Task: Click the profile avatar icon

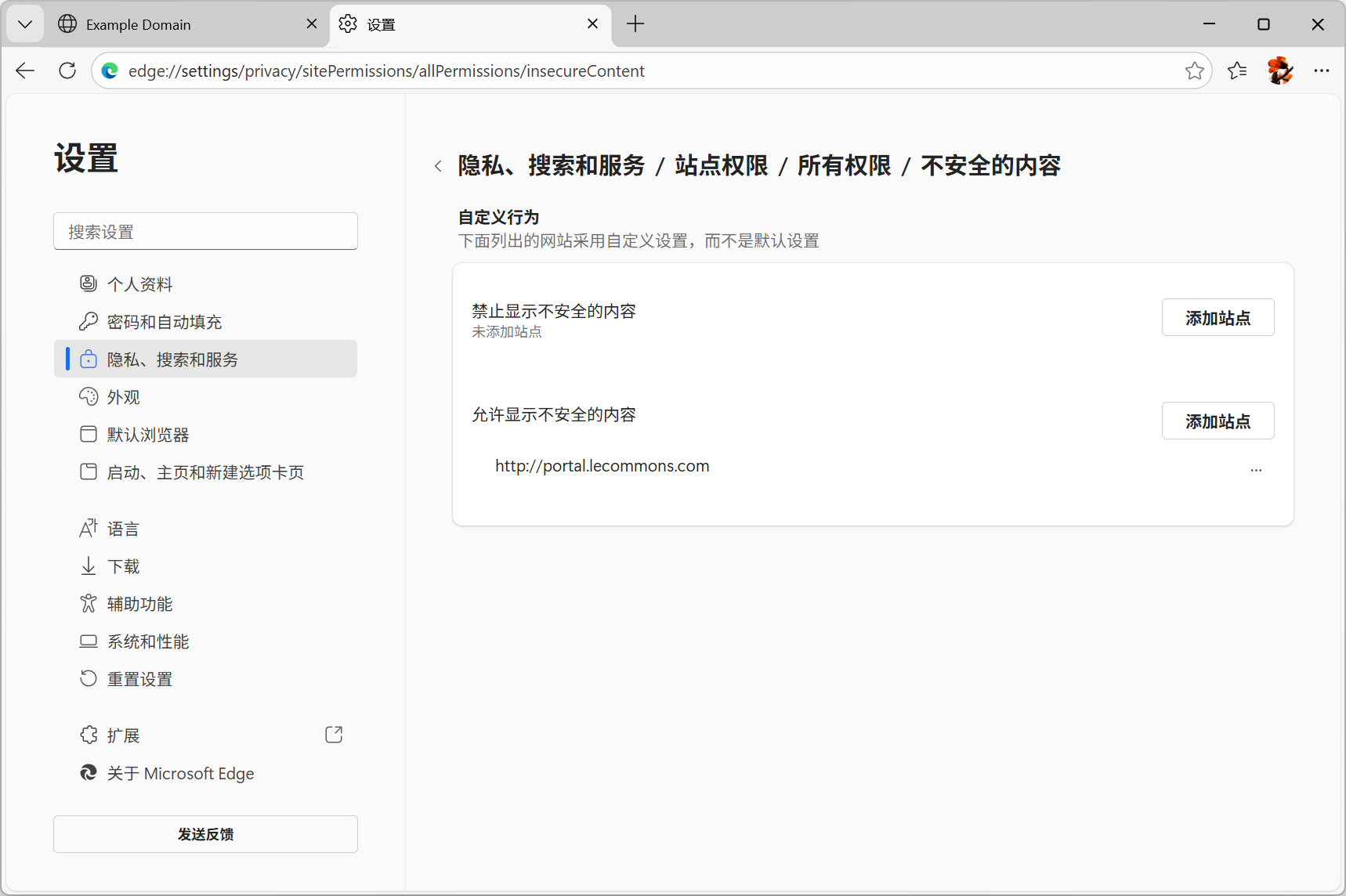Action: (1279, 70)
